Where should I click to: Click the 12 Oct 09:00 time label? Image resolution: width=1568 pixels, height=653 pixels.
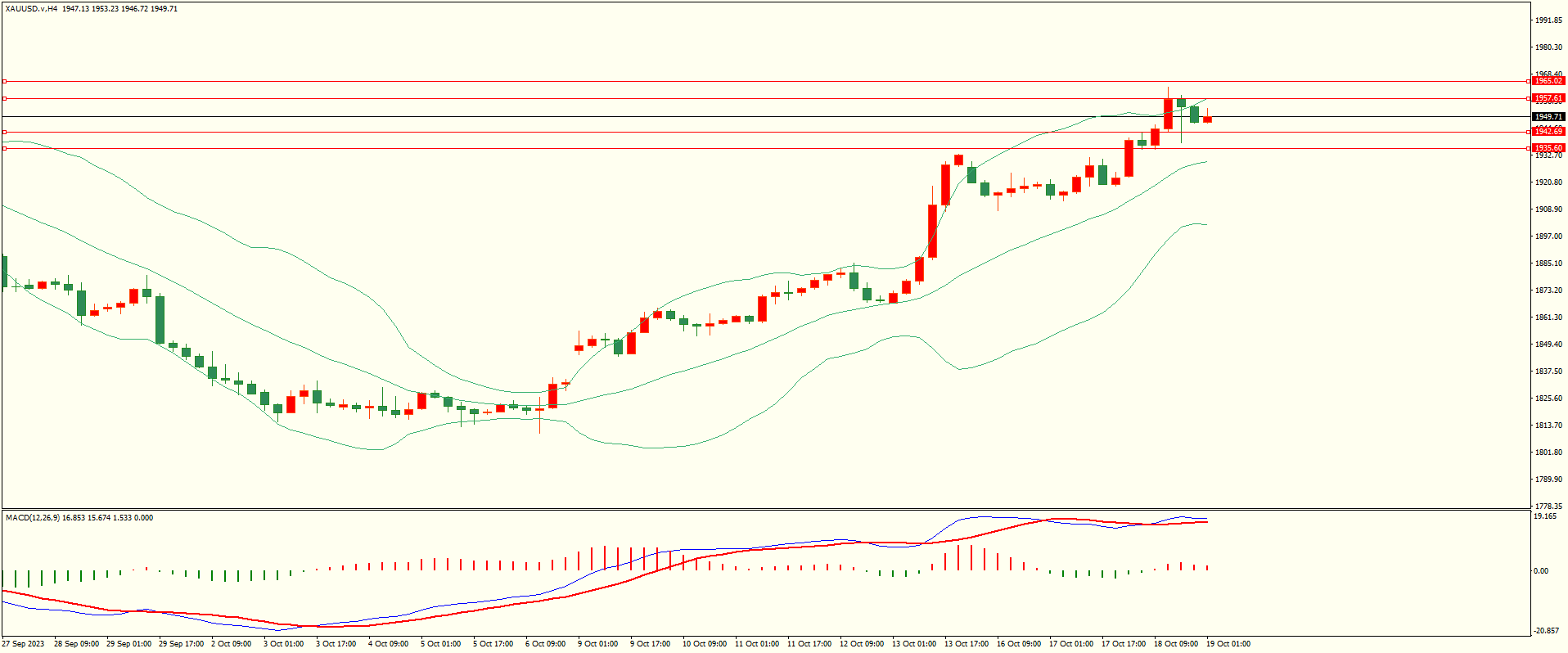pyautogui.click(x=862, y=644)
